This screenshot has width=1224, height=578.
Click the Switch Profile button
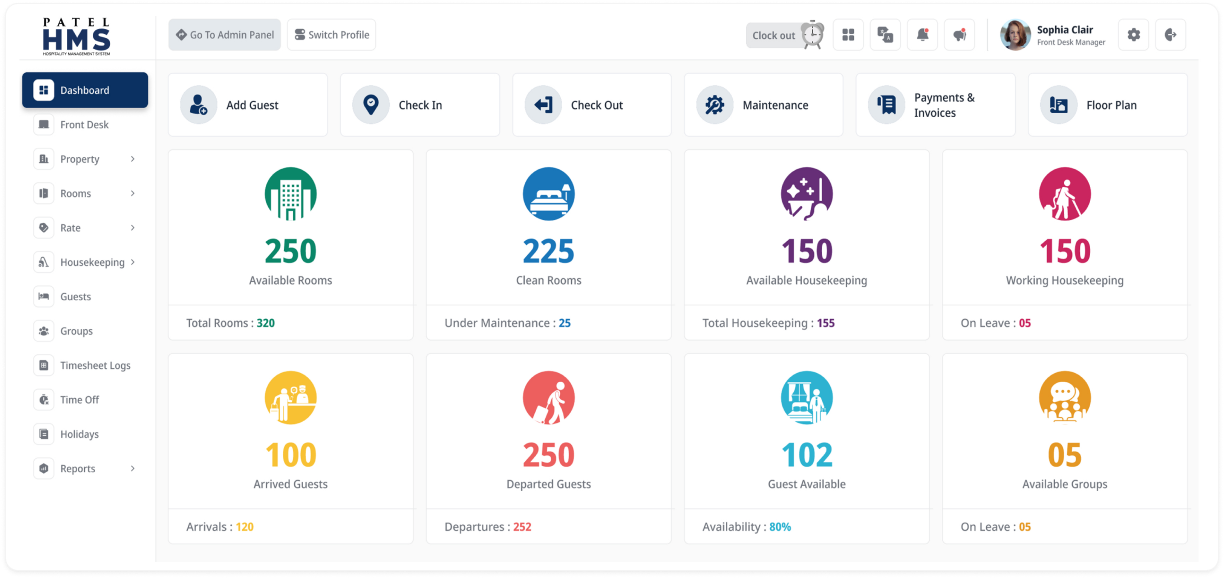click(x=331, y=35)
